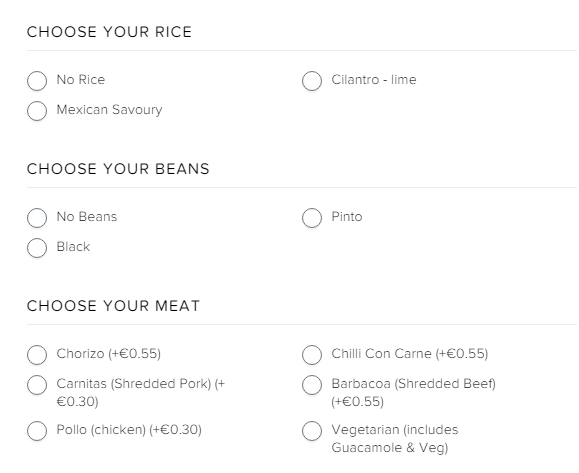Select Pinto beans radio button
The image size is (579, 473).
click(x=312, y=217)
